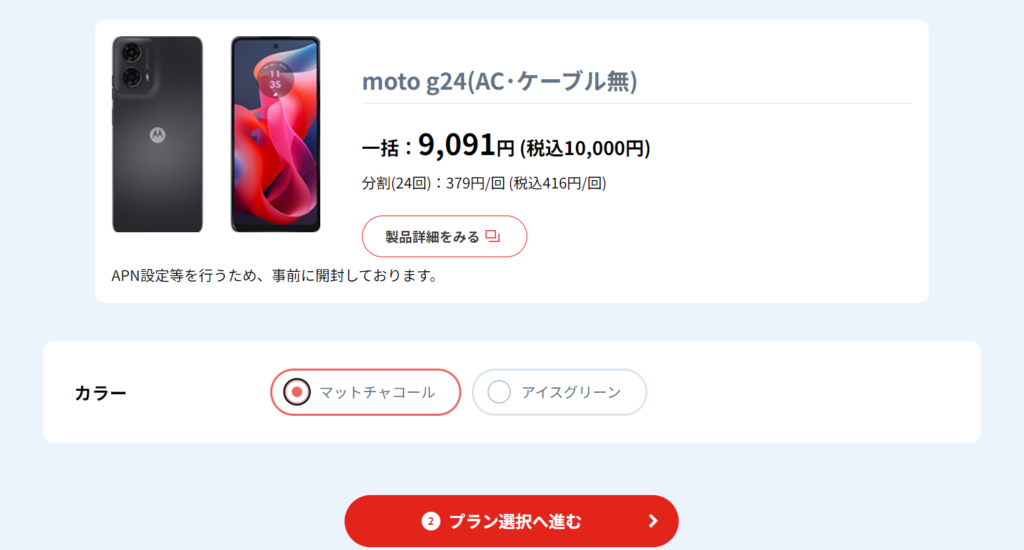Click the chevron arrow on プラン選択へ進む

tap(653, 521)
